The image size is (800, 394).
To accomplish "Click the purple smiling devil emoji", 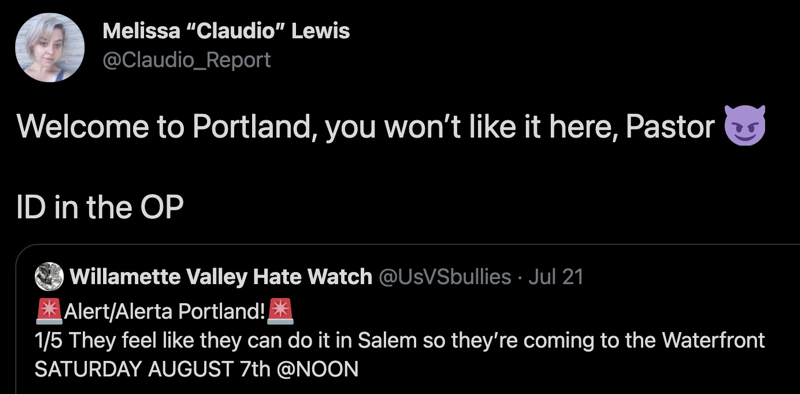I will tap(745, 126).
